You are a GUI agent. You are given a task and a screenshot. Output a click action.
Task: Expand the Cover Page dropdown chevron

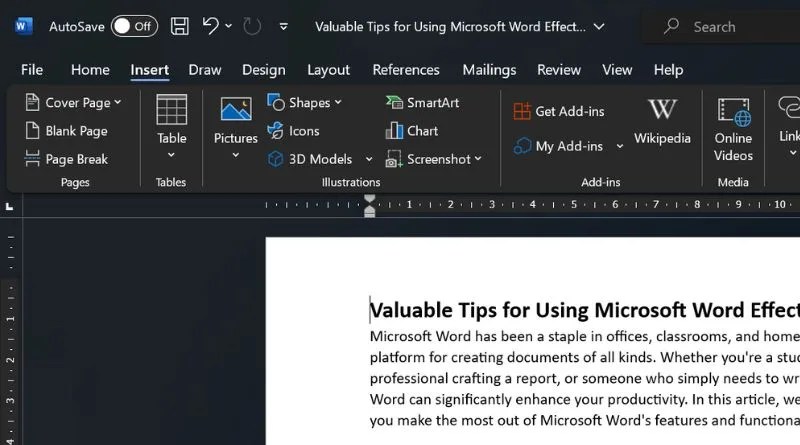pos(118,102)
